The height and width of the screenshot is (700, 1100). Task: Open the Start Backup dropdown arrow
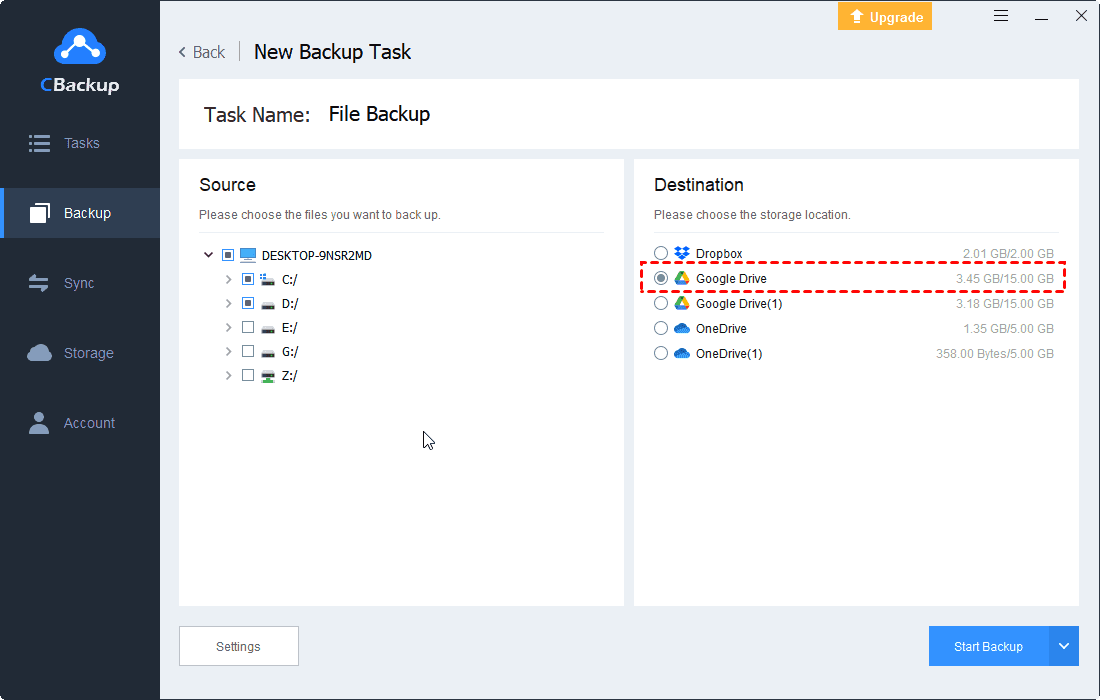pos(1064,646)
